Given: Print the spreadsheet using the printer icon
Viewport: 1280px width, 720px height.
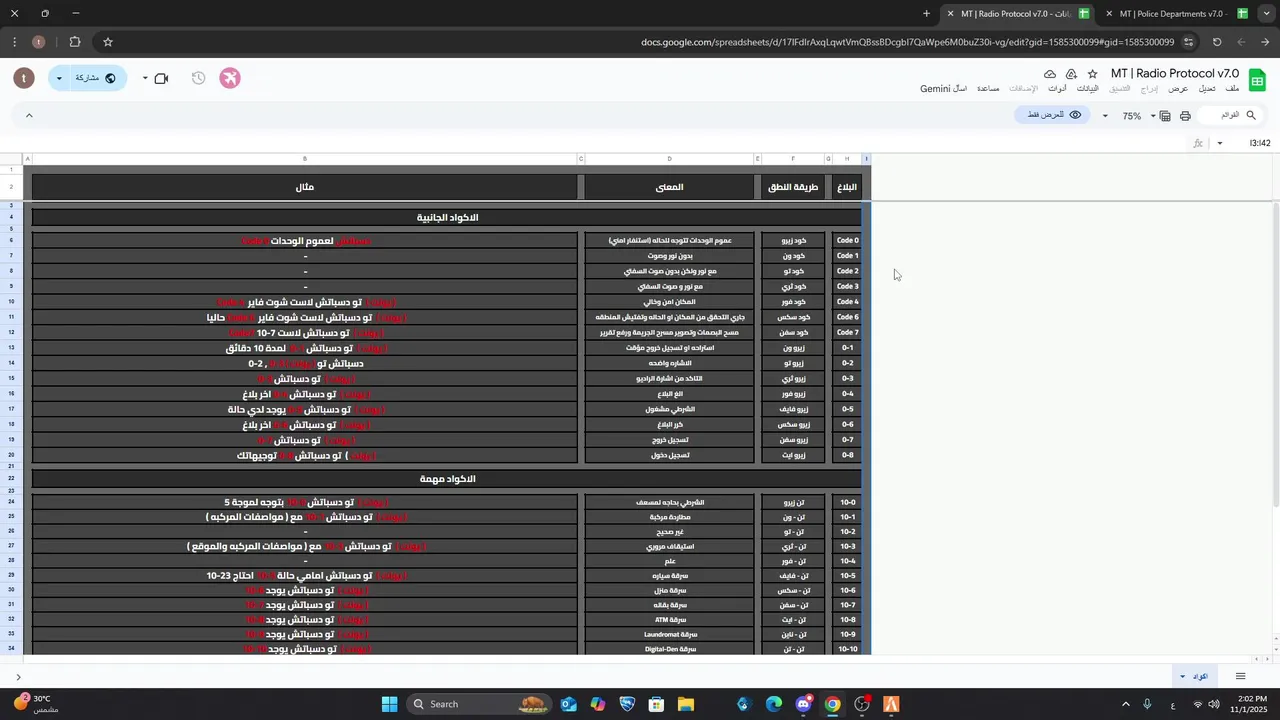Looking at the screenshot, I should (1185, 116).
